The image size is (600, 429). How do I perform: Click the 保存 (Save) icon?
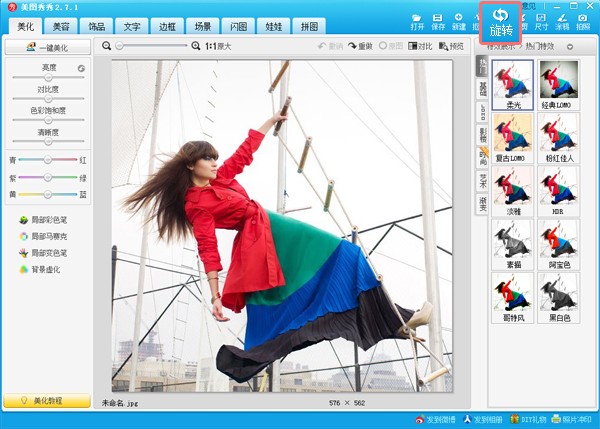click(x=438, y=21)
